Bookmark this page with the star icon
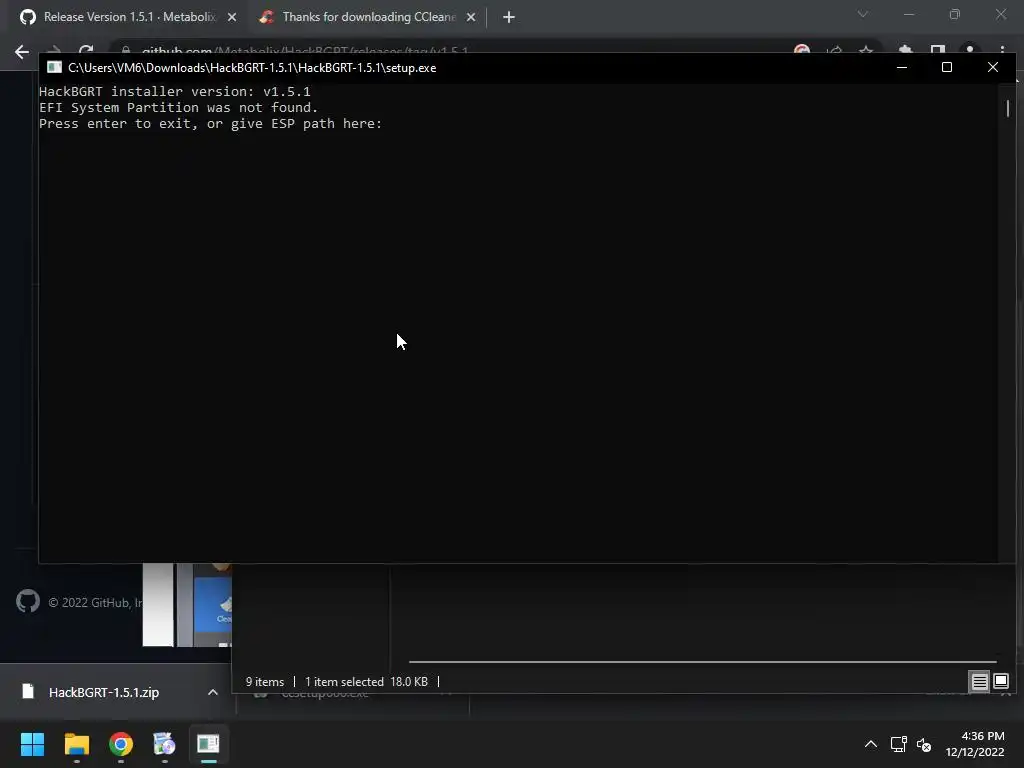This screenshot has height=768, width=1024. click(866, 50)
